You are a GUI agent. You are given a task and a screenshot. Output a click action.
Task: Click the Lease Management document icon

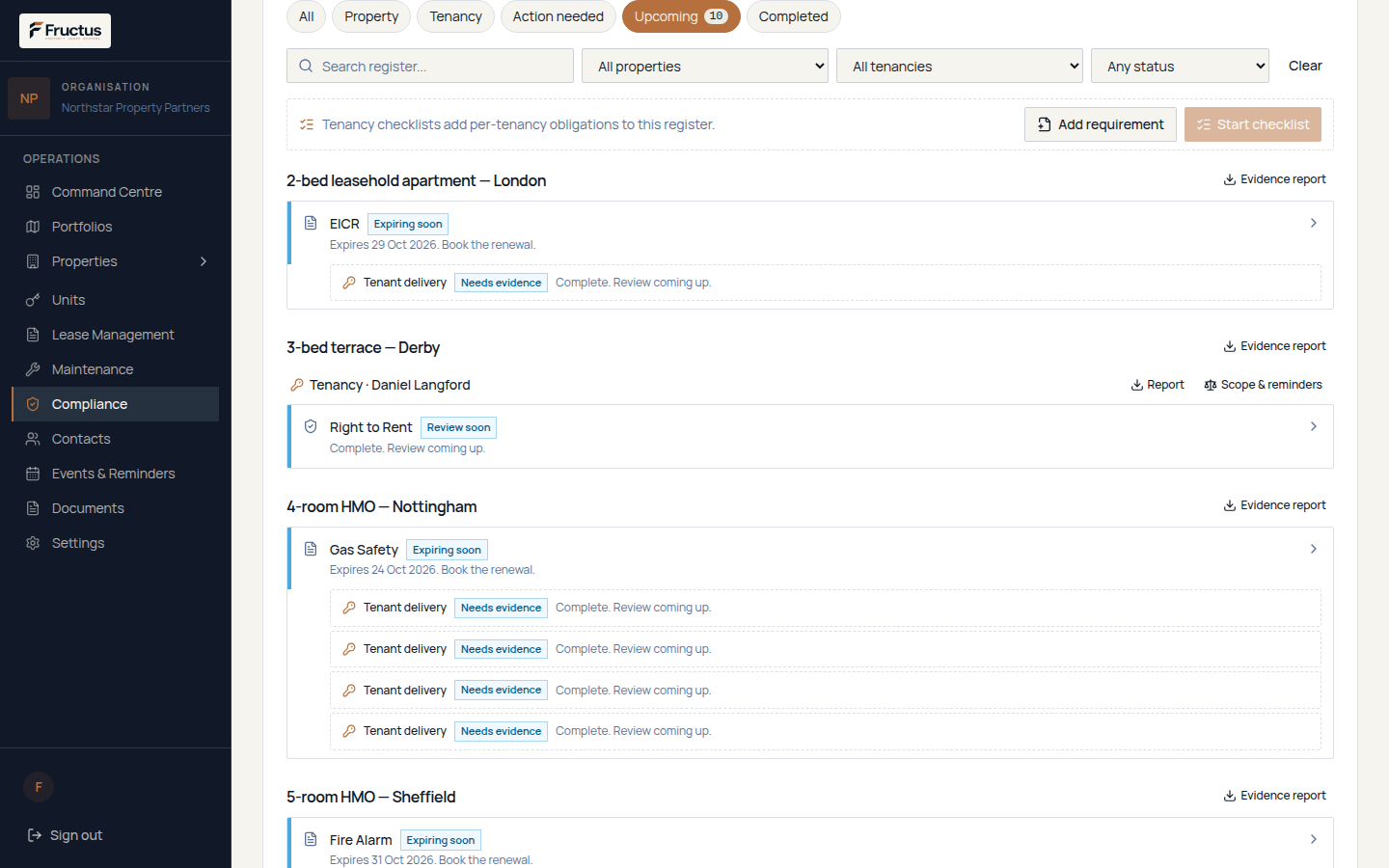click(x=33, y=335)
